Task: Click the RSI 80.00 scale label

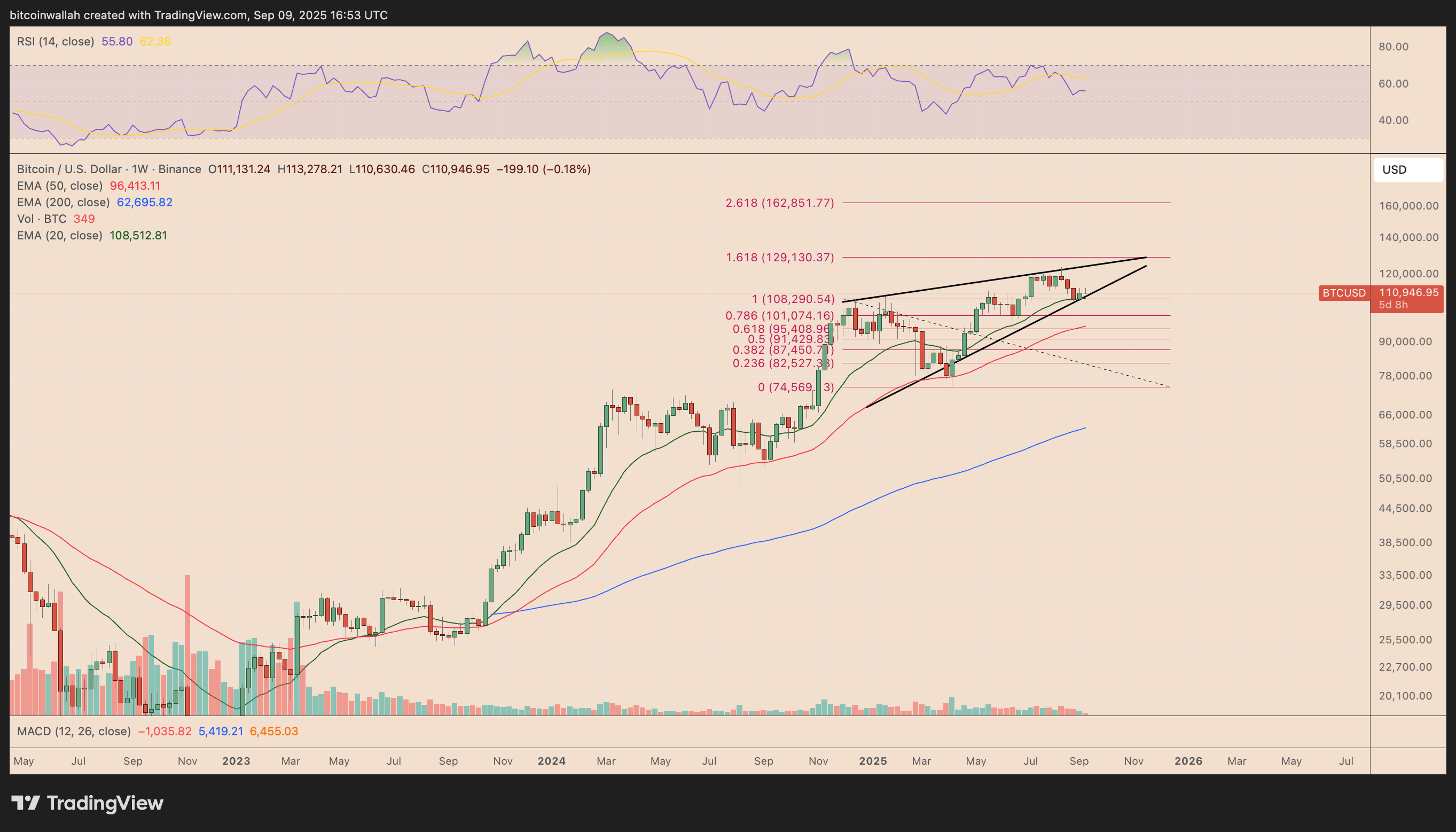Action: pyautogui.click(x=1393, y=46)
